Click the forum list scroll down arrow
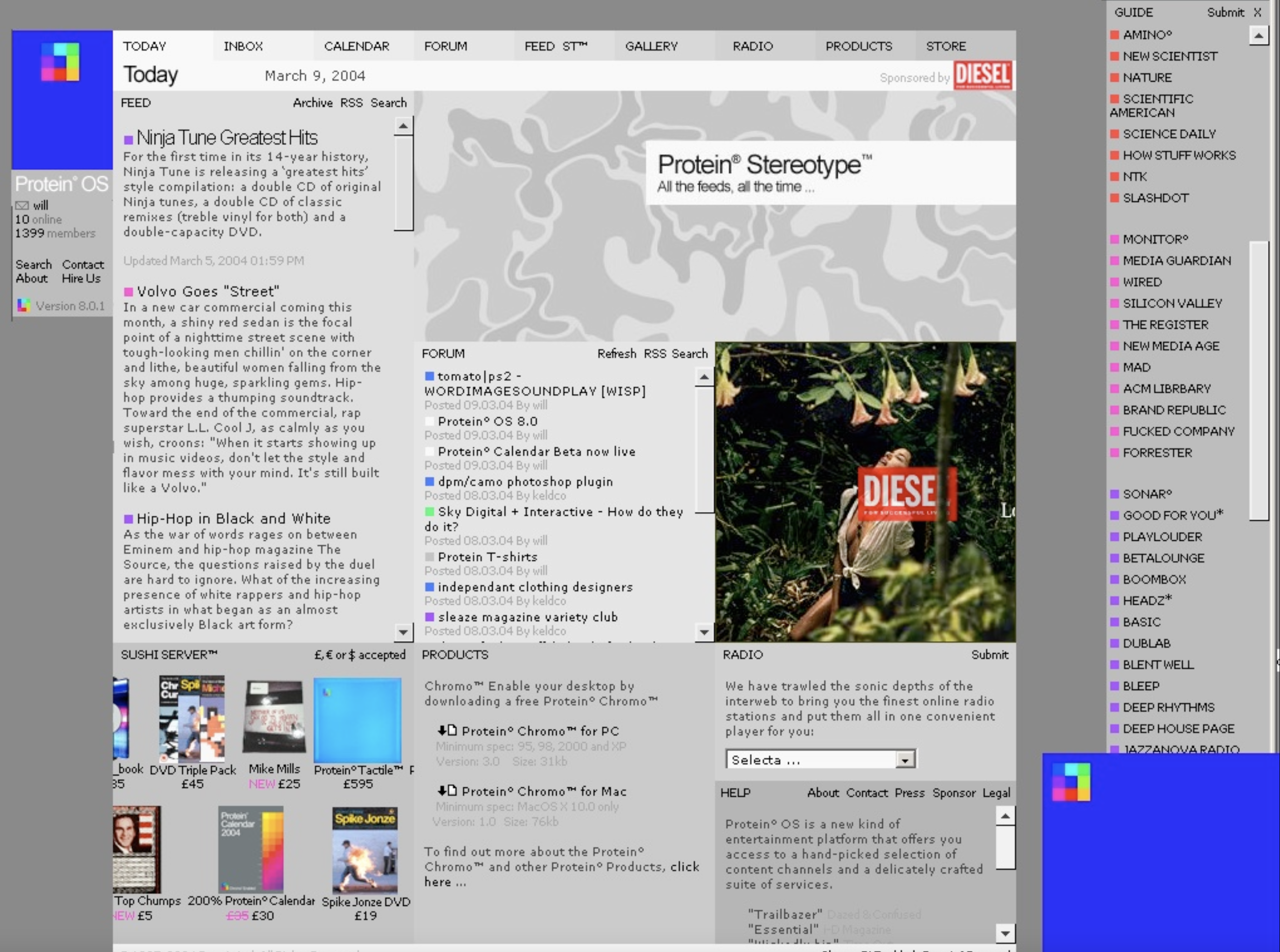Screen dimensions: 1280x952 (x=704, y=632)
